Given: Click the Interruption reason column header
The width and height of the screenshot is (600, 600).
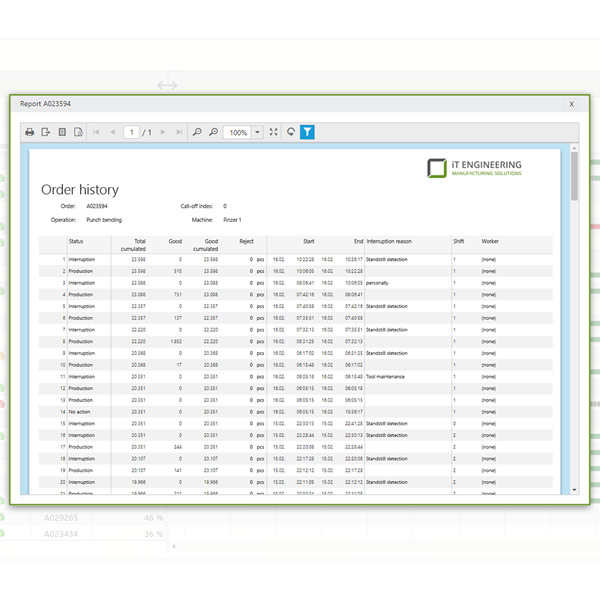Looking at the screenshot, I should [x=389, y=241].
